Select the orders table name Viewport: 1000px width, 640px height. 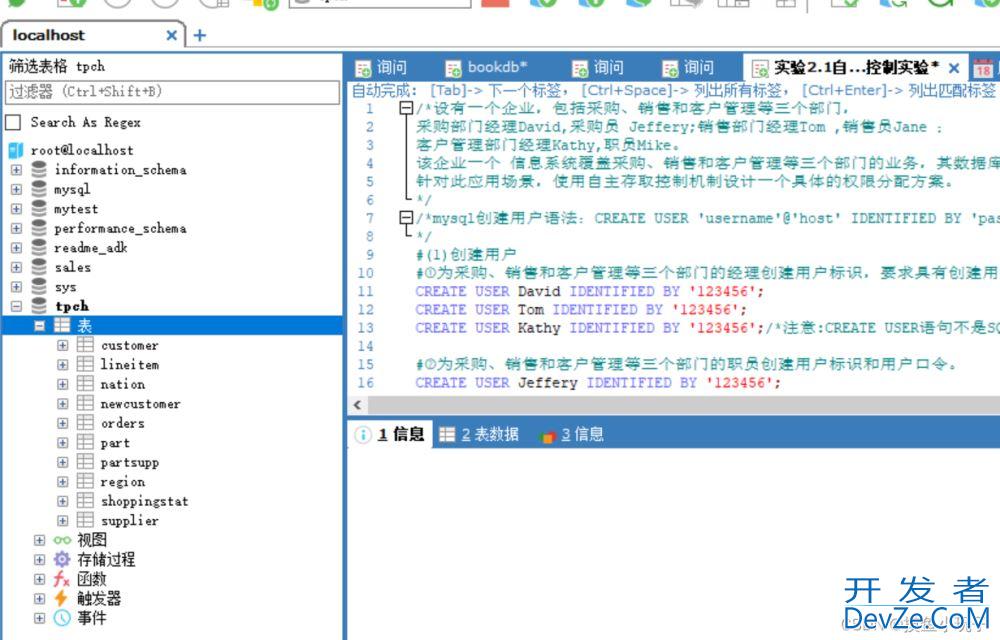point(122,423)
